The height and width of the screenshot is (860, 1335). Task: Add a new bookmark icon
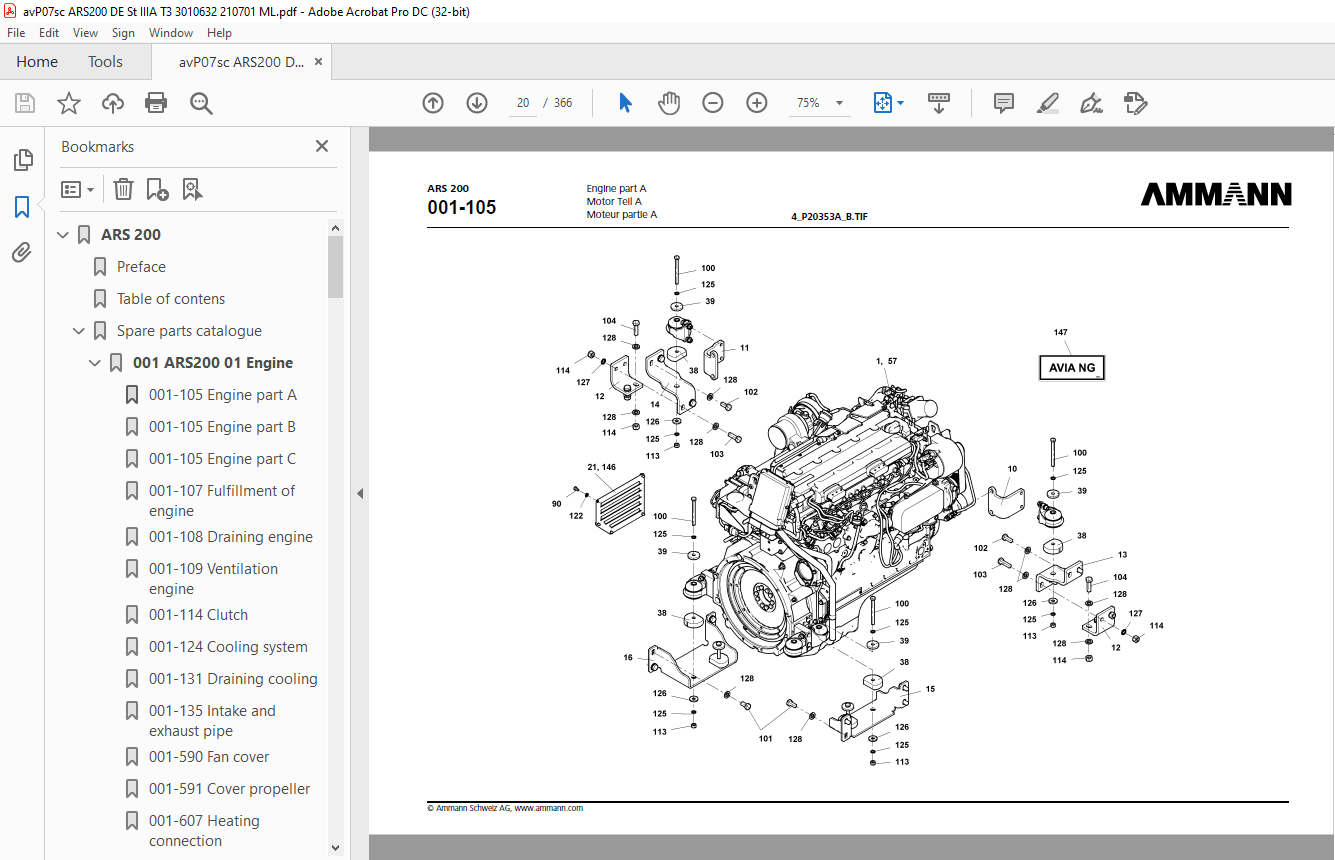tap(157, 189)
